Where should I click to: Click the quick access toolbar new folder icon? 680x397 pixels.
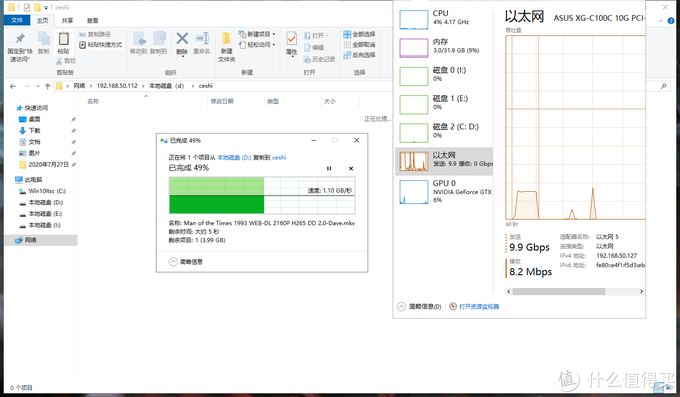point(38,7)
